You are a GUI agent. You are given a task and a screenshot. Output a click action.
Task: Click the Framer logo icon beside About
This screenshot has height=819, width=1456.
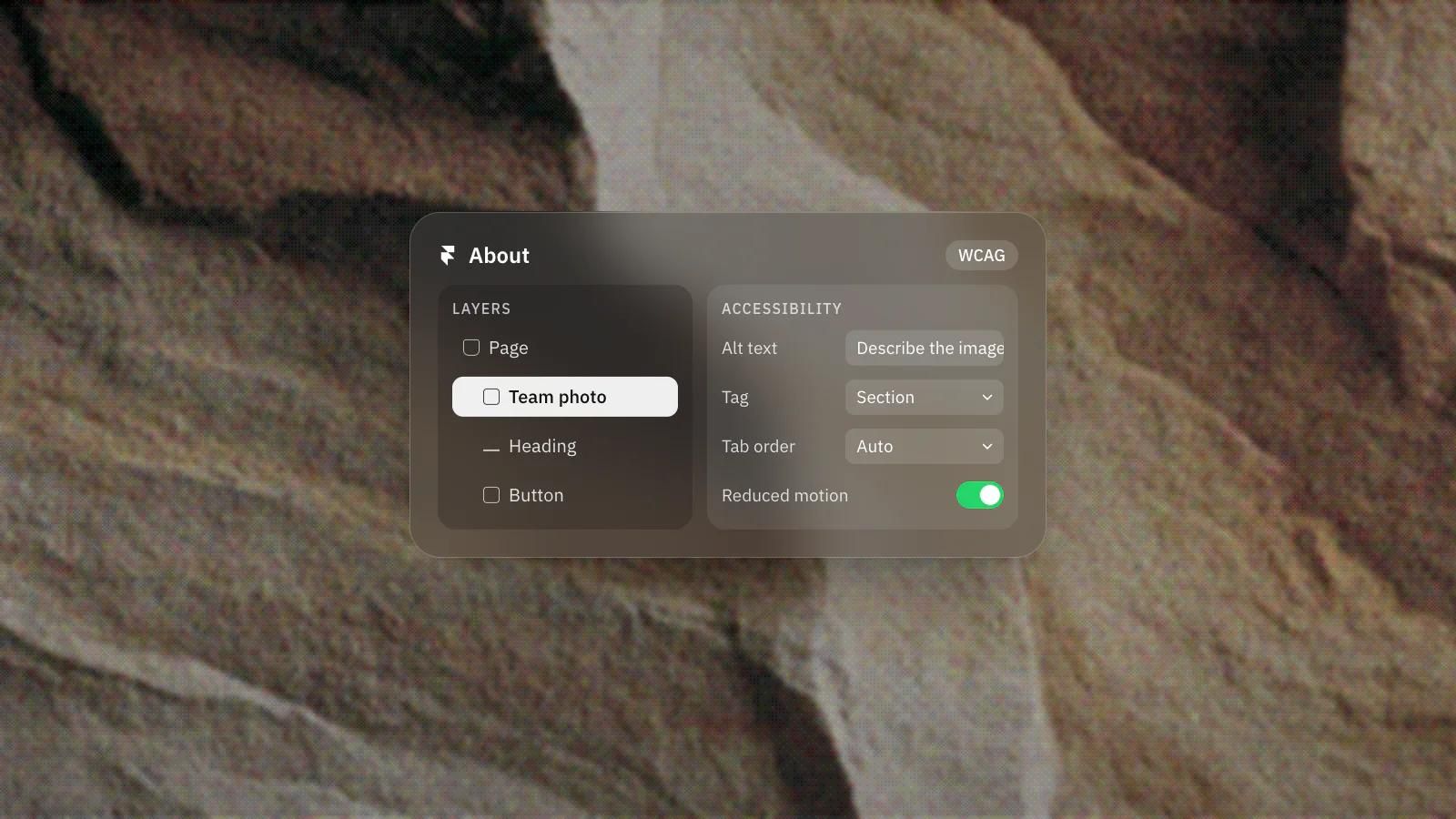pos(447,256)
